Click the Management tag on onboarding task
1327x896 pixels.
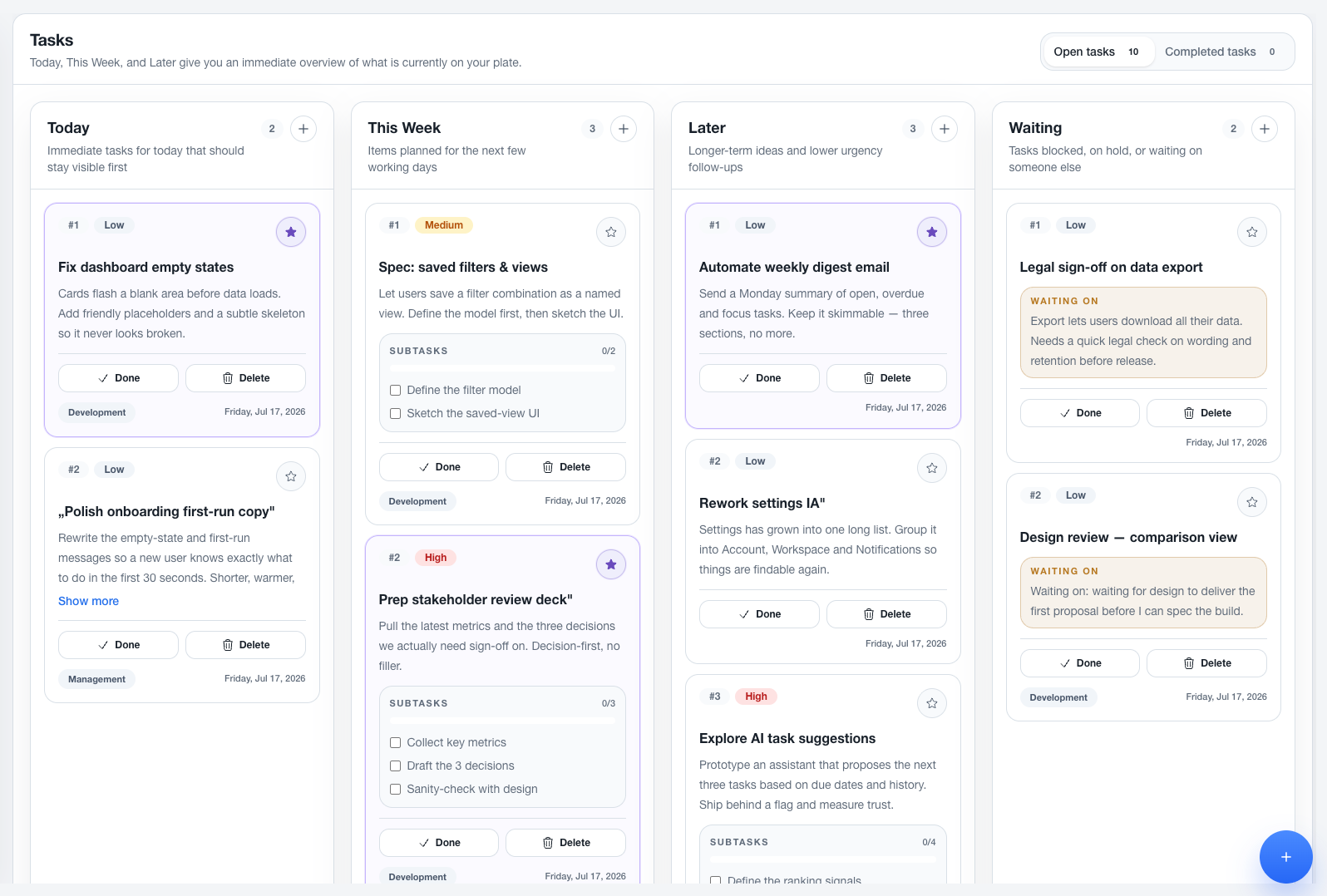point(96,679)
